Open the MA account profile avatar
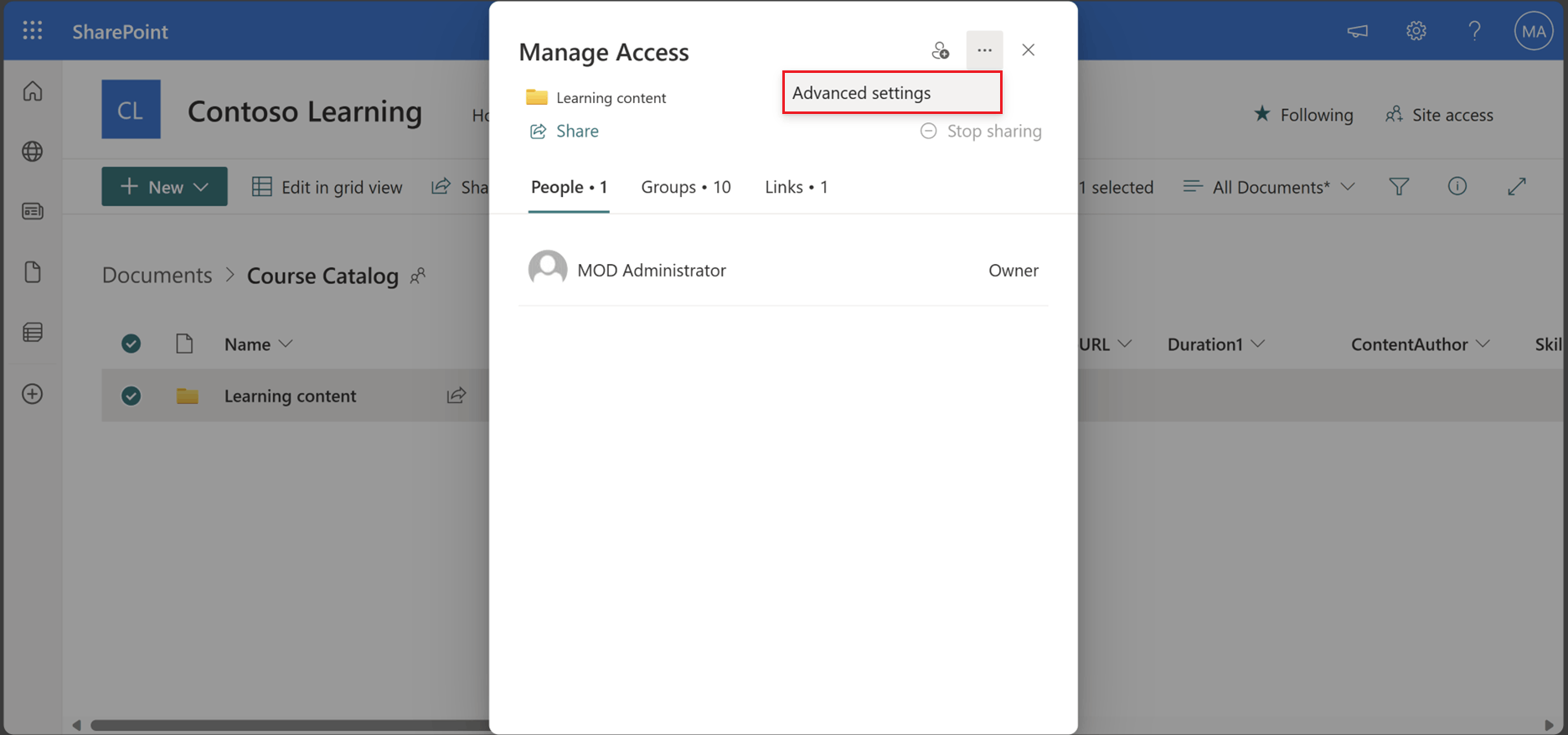1568x735 pixels. 1534,31
